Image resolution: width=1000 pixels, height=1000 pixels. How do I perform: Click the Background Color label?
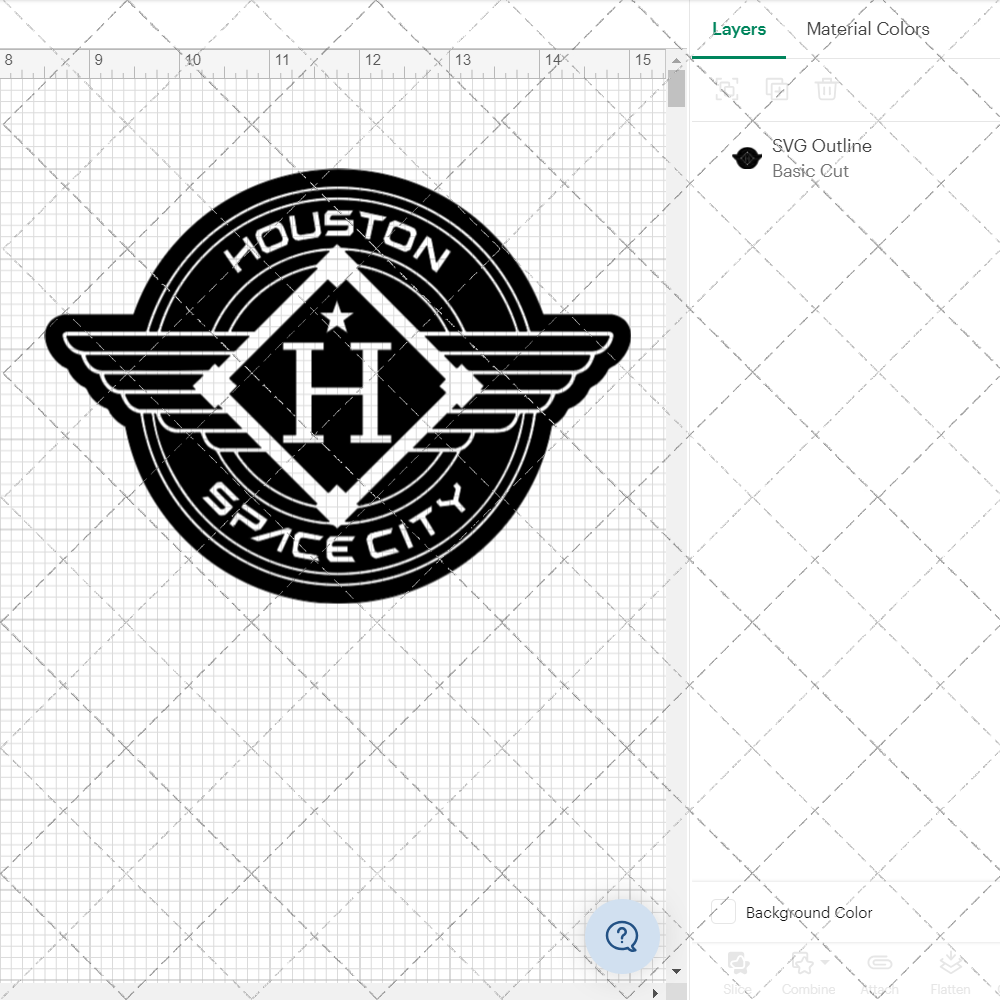(x=809, y=913)
